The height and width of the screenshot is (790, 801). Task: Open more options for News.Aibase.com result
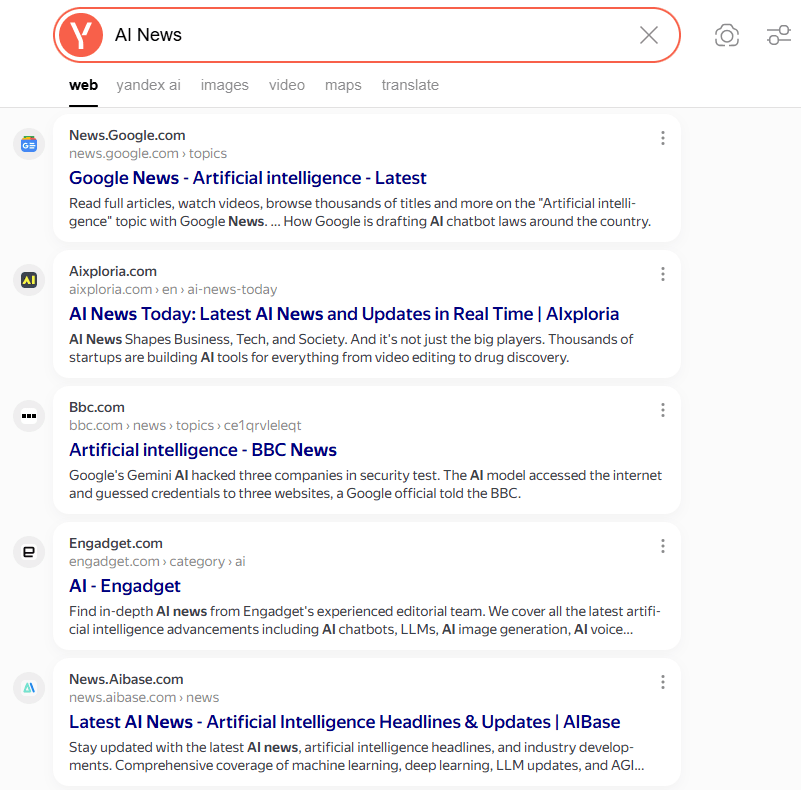coord(663,682)
